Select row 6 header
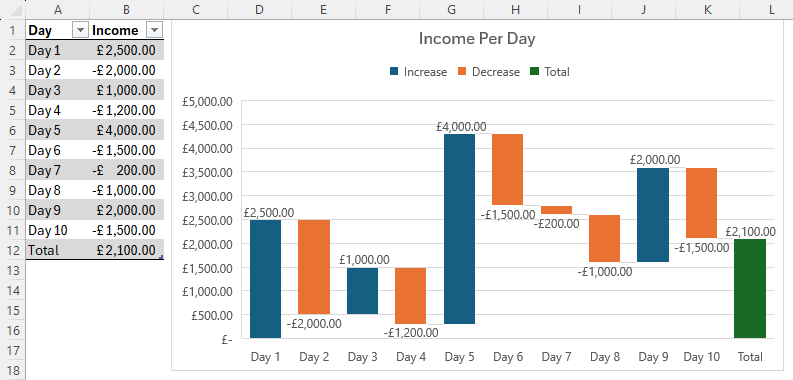Image resolution: width=793 pixels, height=380 pixels. (x=13, y=131)
